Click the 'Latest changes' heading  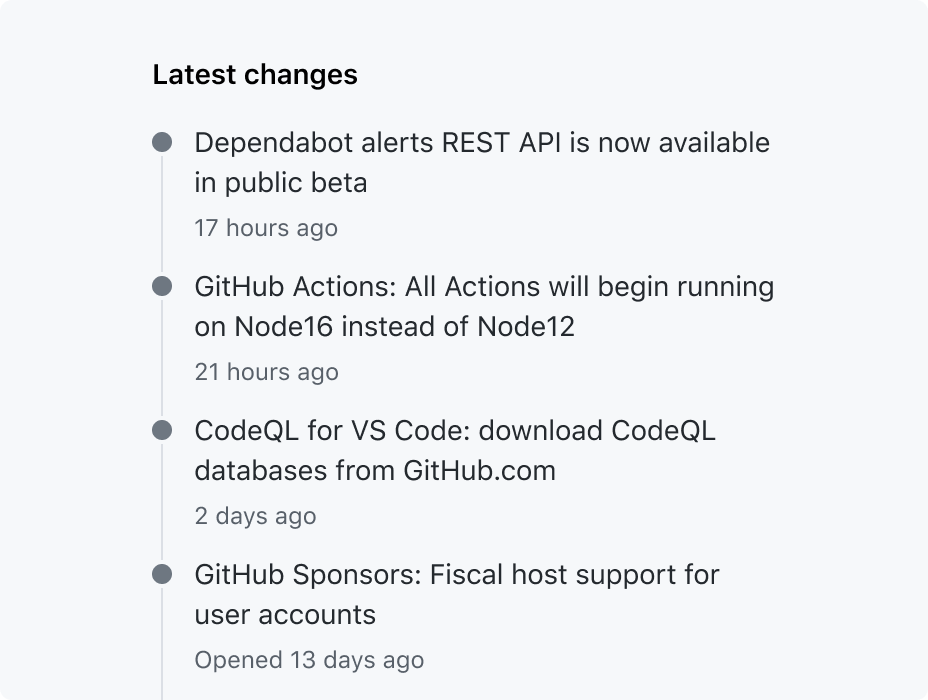[255, 75]
